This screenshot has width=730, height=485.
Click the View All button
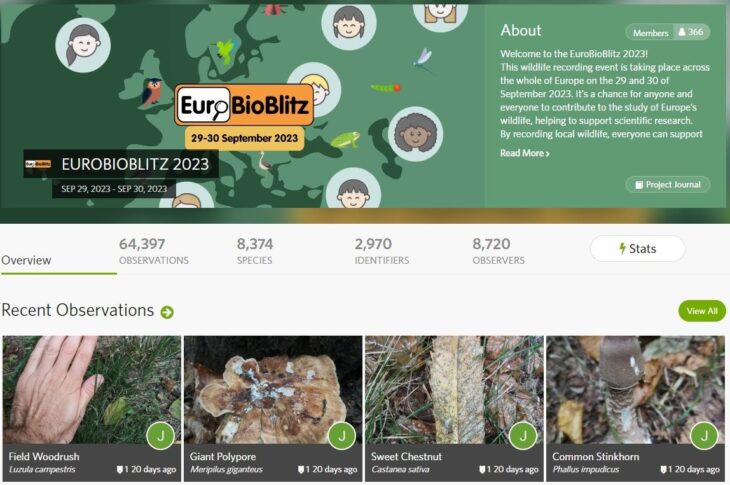[x=702, y=311]
